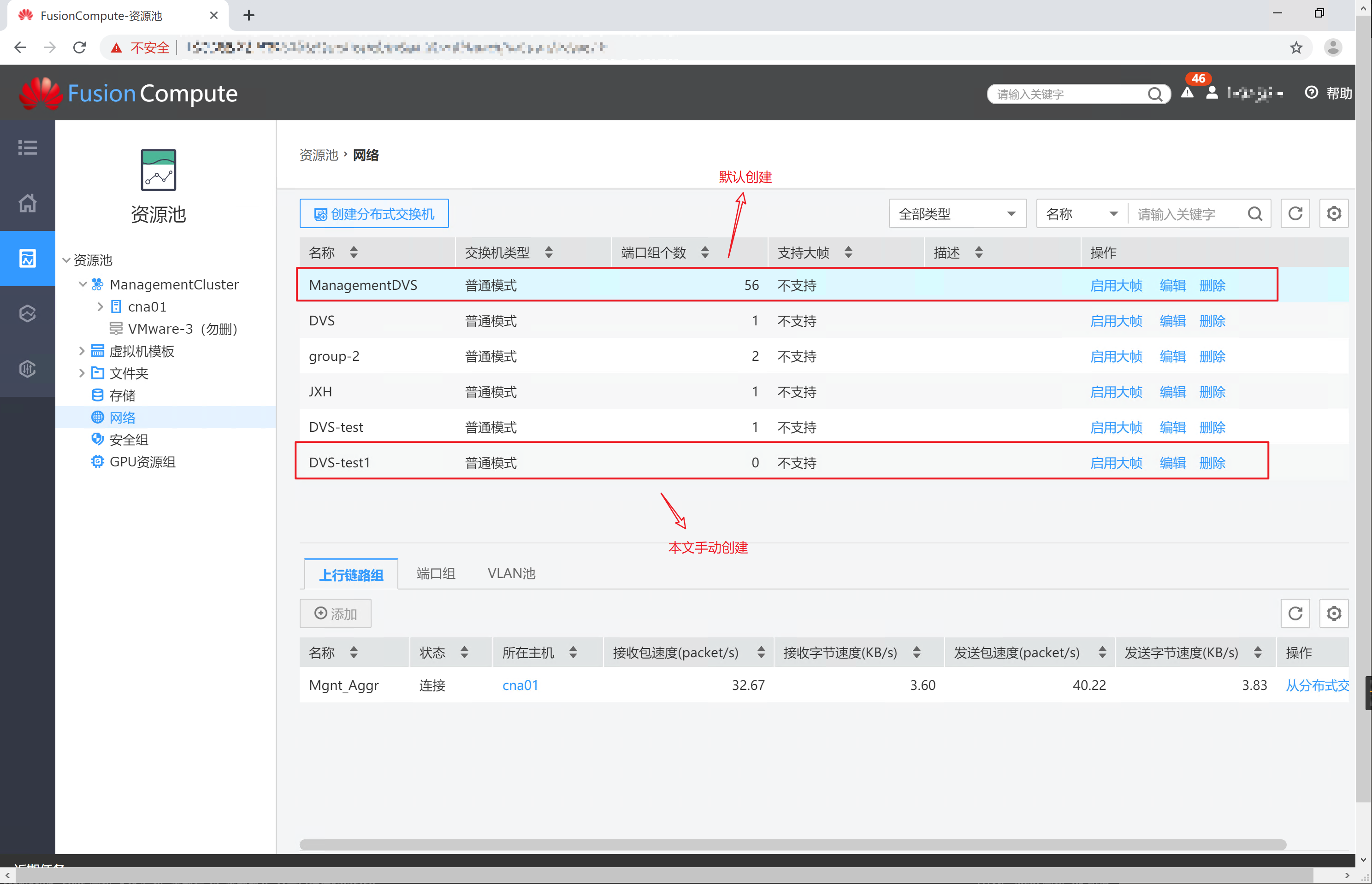Sort by 端口组个数 column

pyautogui.click(x=705, y=252)
